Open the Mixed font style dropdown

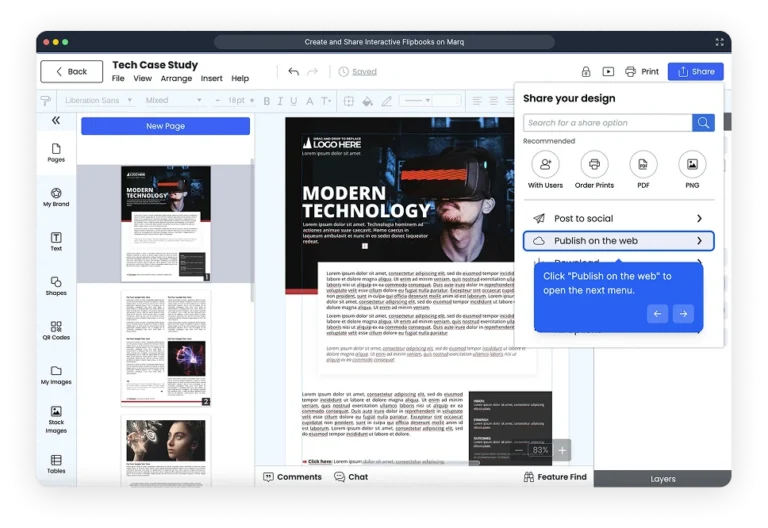pyautogui.click(x=173, y=100)
